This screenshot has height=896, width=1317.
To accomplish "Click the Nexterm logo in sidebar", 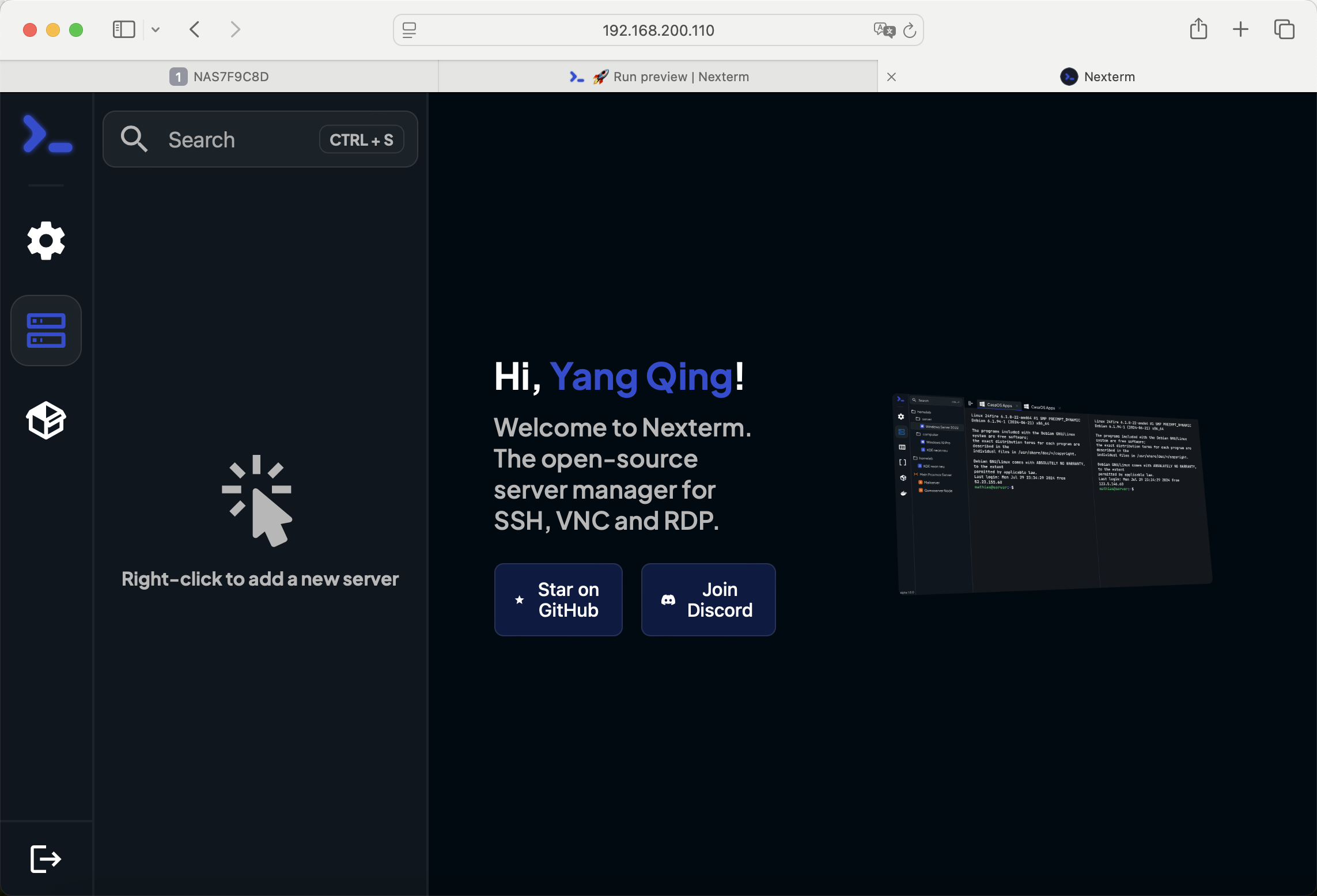I will pos(47,134).
